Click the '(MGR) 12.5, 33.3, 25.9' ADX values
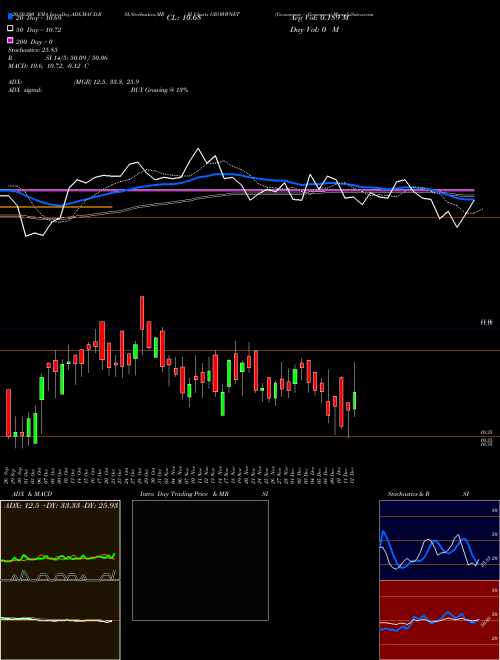 (x=106, y=82)
